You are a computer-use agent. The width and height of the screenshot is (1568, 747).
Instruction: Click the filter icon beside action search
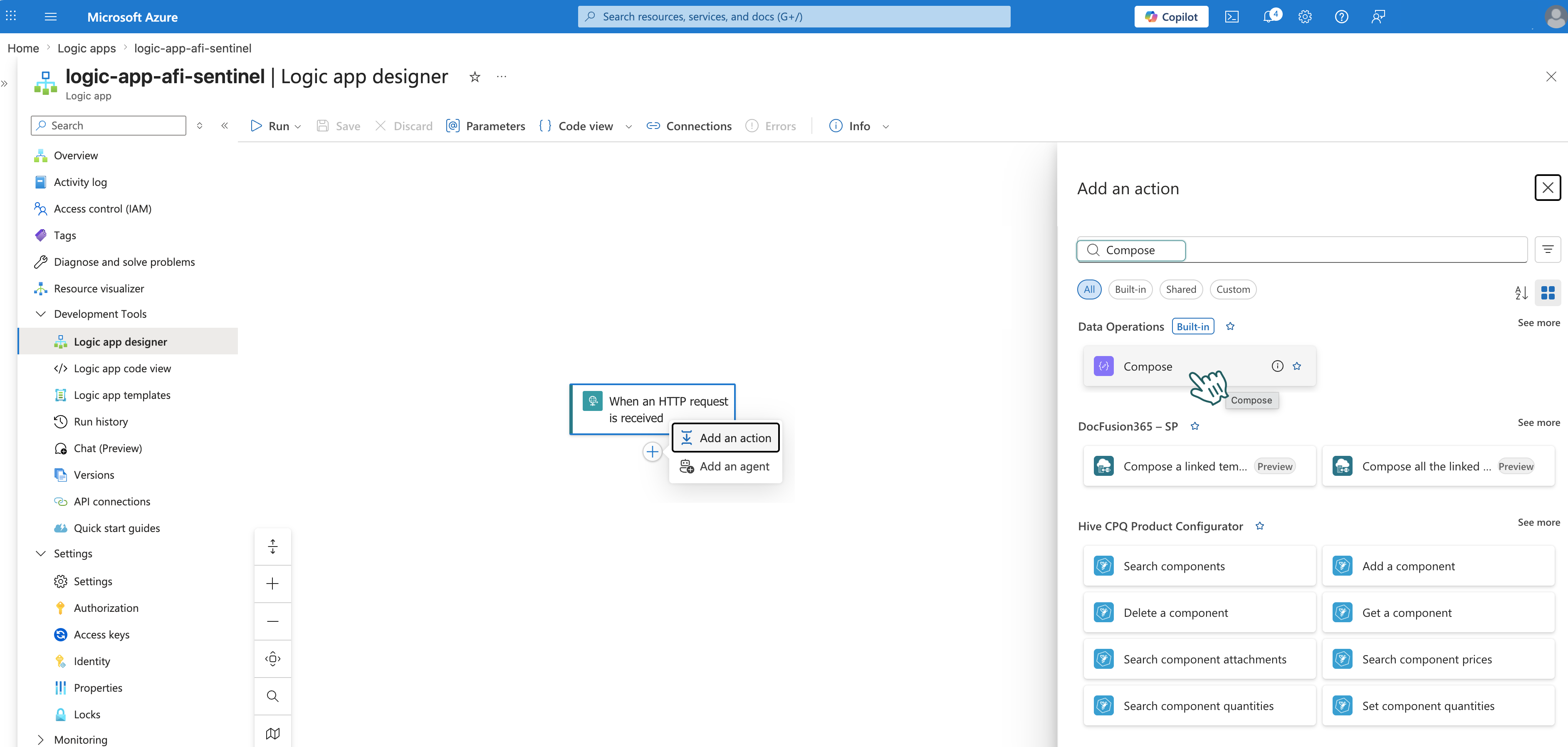(x=1547, y=250)
